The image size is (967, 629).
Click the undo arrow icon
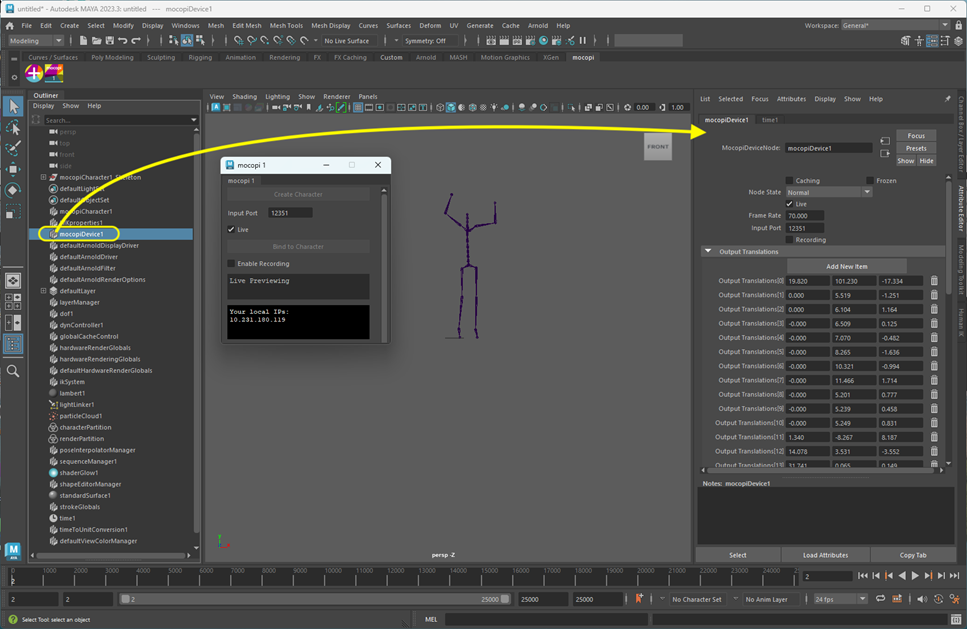coord(122,41)
